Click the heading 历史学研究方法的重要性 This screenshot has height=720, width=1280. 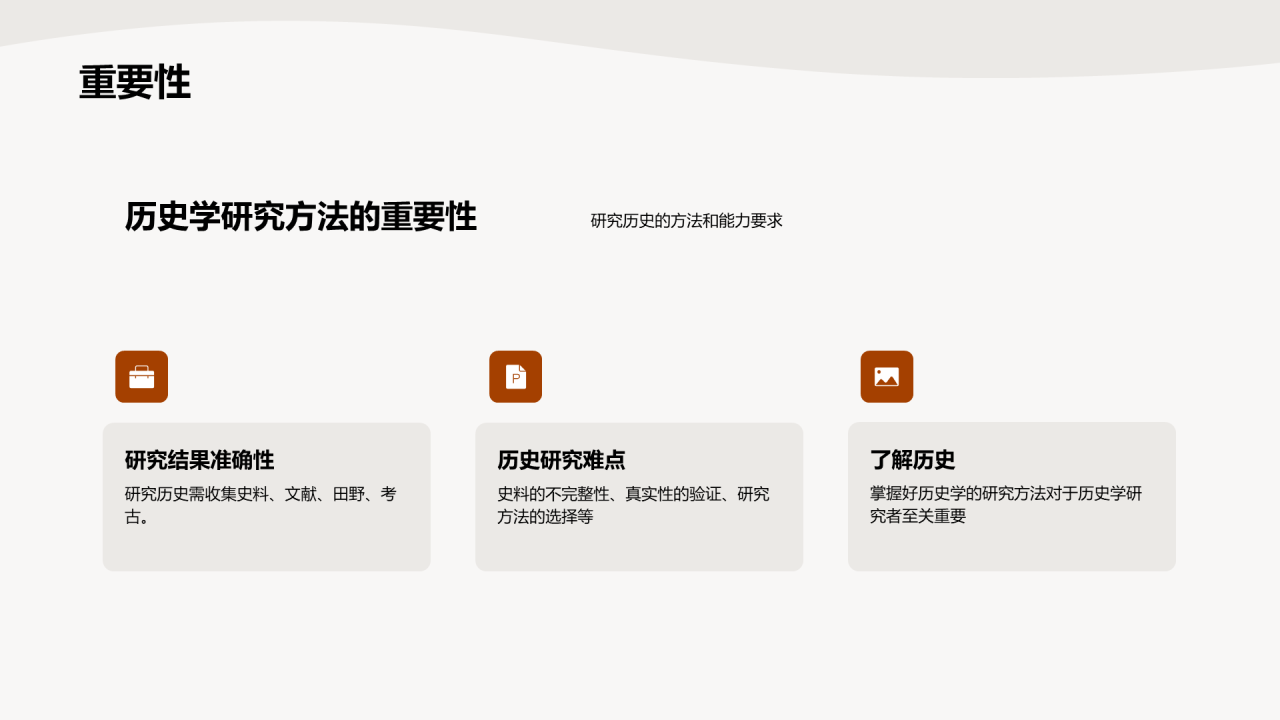pos(300,217)
